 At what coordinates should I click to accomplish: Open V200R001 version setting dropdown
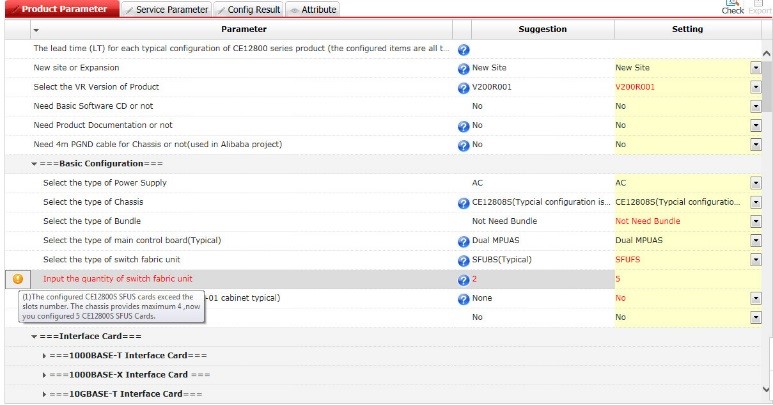[x=756, y=87]
